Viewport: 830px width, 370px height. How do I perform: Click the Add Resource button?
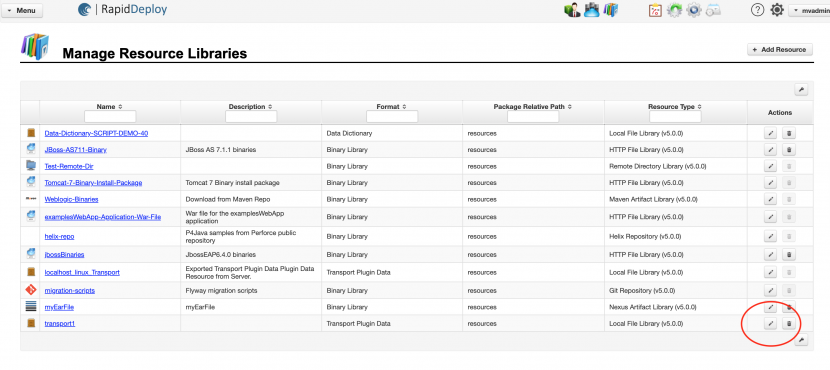(x=779, y=49)
